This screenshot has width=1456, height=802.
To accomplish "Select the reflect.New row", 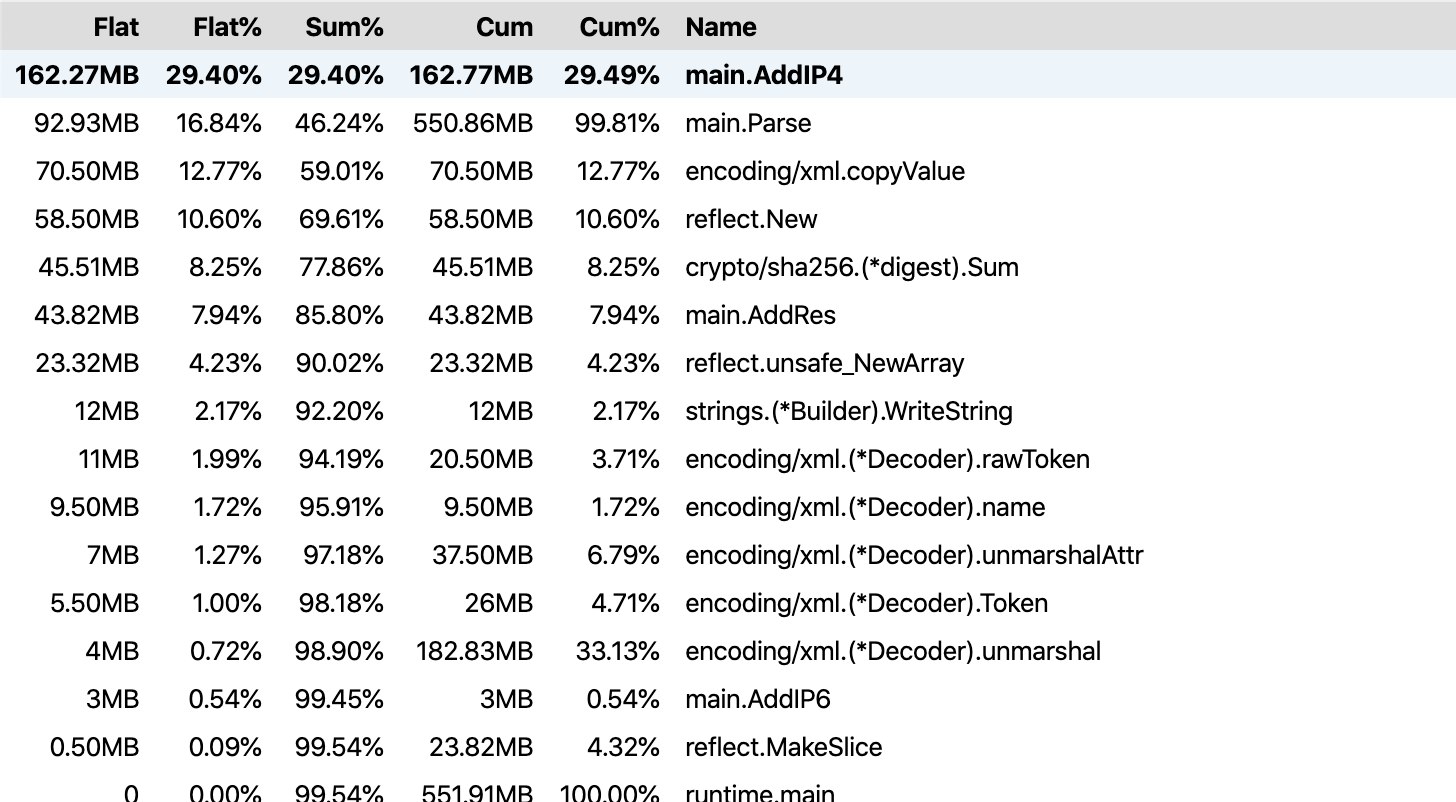I will (x=728, y=219).
